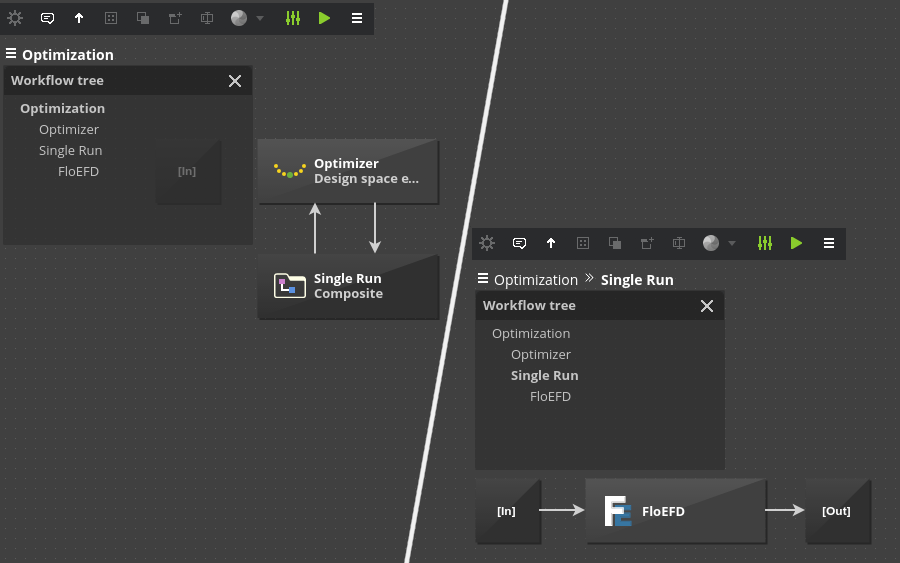Screen dimensions: 900x563
Task: Open the comment icon in right toolbar
Action: (x=519, y=243)
